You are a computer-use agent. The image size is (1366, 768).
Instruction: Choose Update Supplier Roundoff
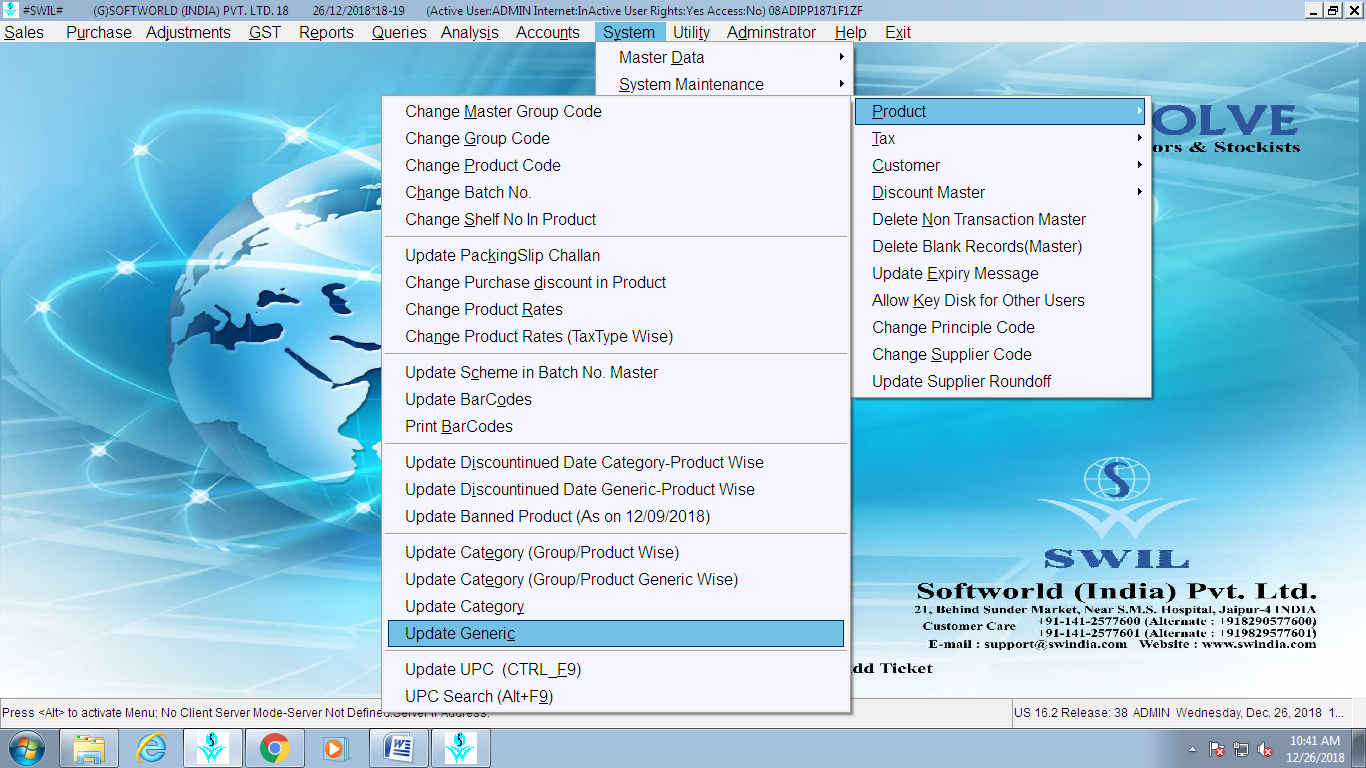1001,381
